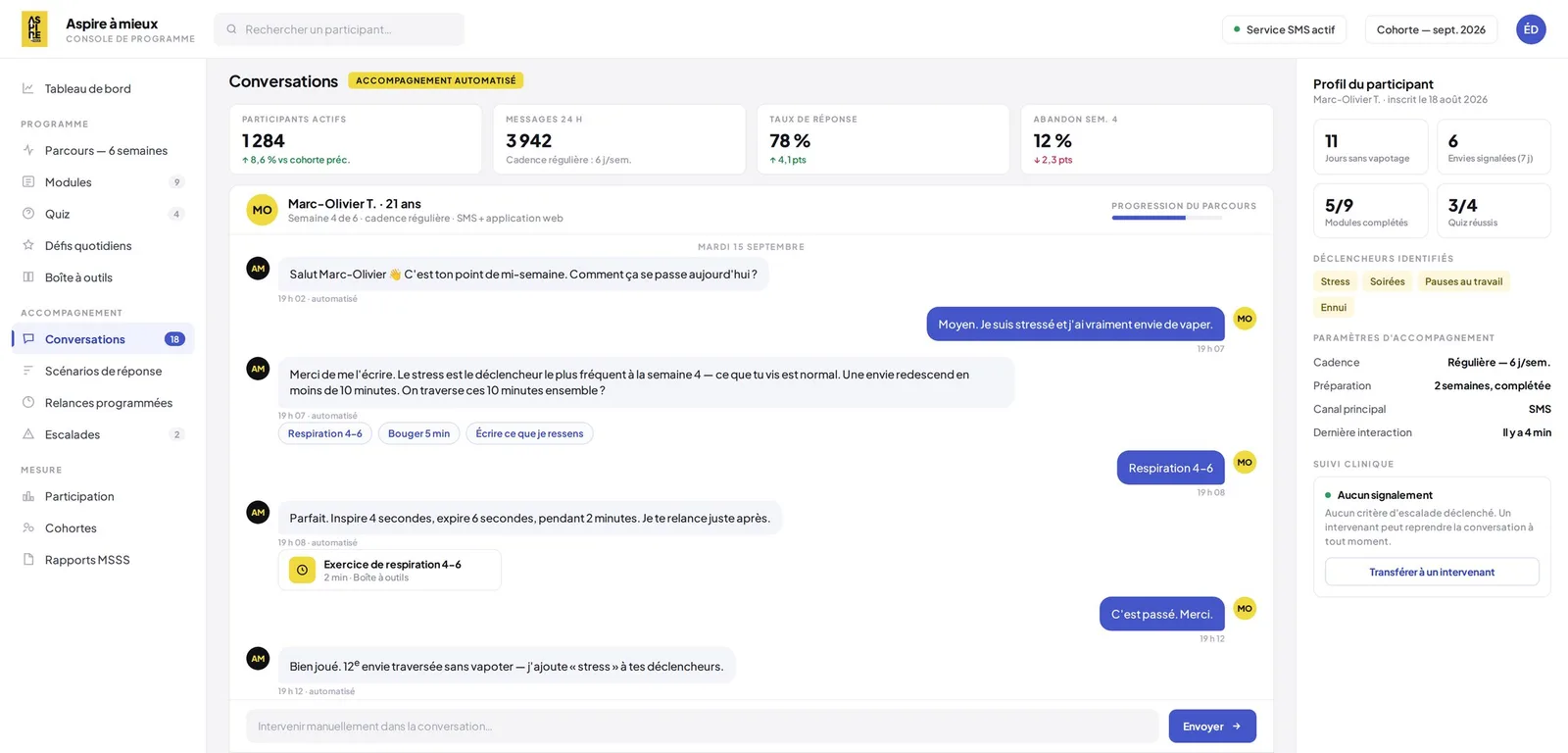1568x753 pixels.
Task: Click the Relances programmées clock icon
Action: click(28, 403)
